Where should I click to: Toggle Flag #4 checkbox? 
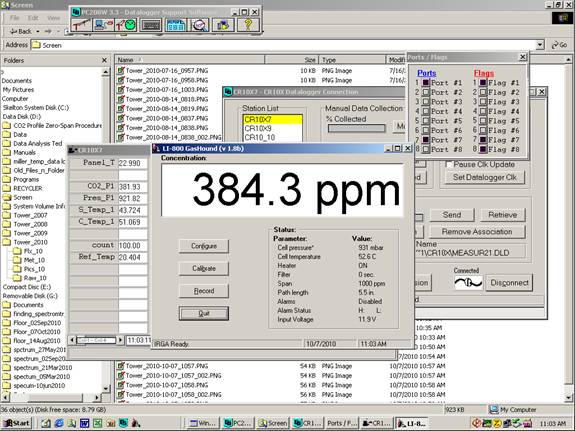pyautogui.click(x=483, y=111)
